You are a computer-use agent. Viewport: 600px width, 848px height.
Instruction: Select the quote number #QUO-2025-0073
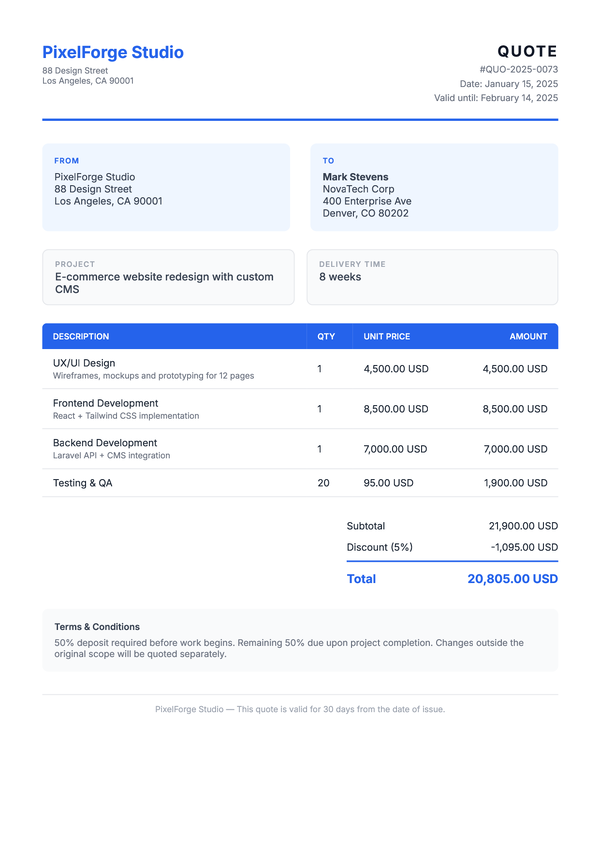518,70
